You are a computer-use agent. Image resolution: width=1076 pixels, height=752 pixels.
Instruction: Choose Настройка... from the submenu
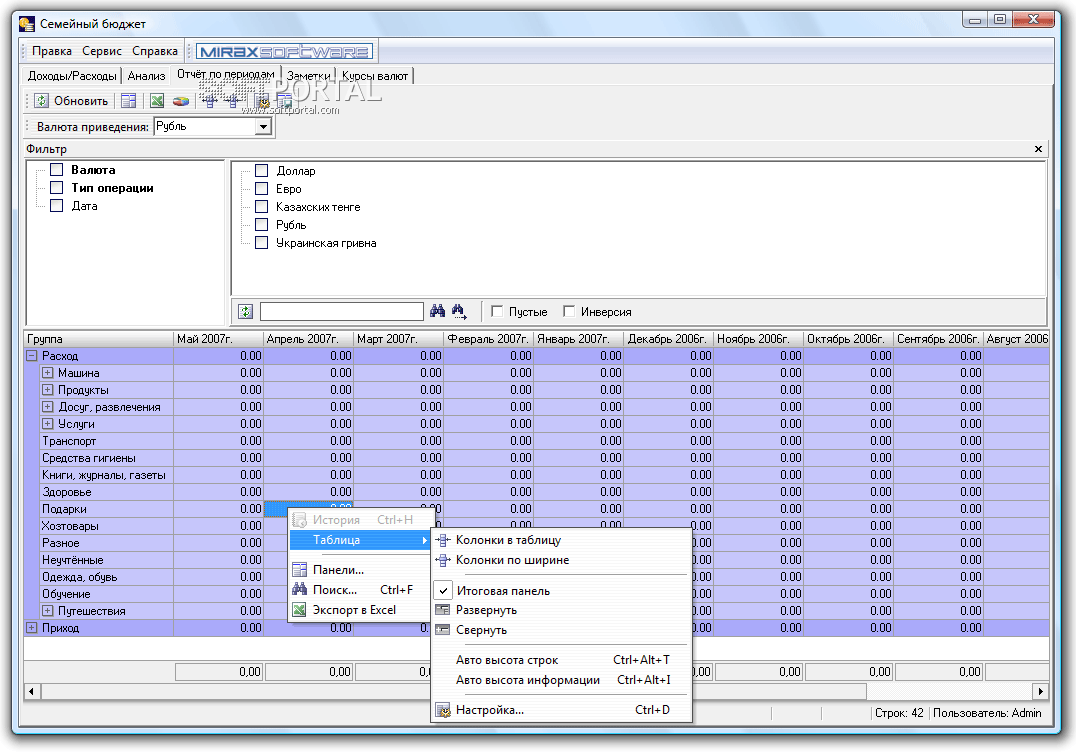[489, 711]
